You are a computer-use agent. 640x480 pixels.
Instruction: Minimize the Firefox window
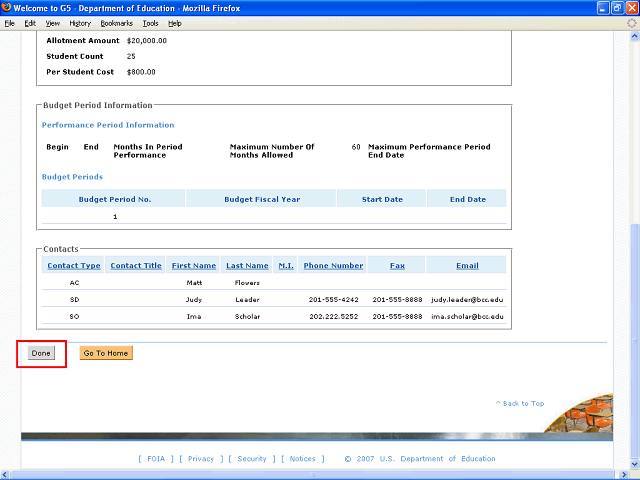(603, 8)
